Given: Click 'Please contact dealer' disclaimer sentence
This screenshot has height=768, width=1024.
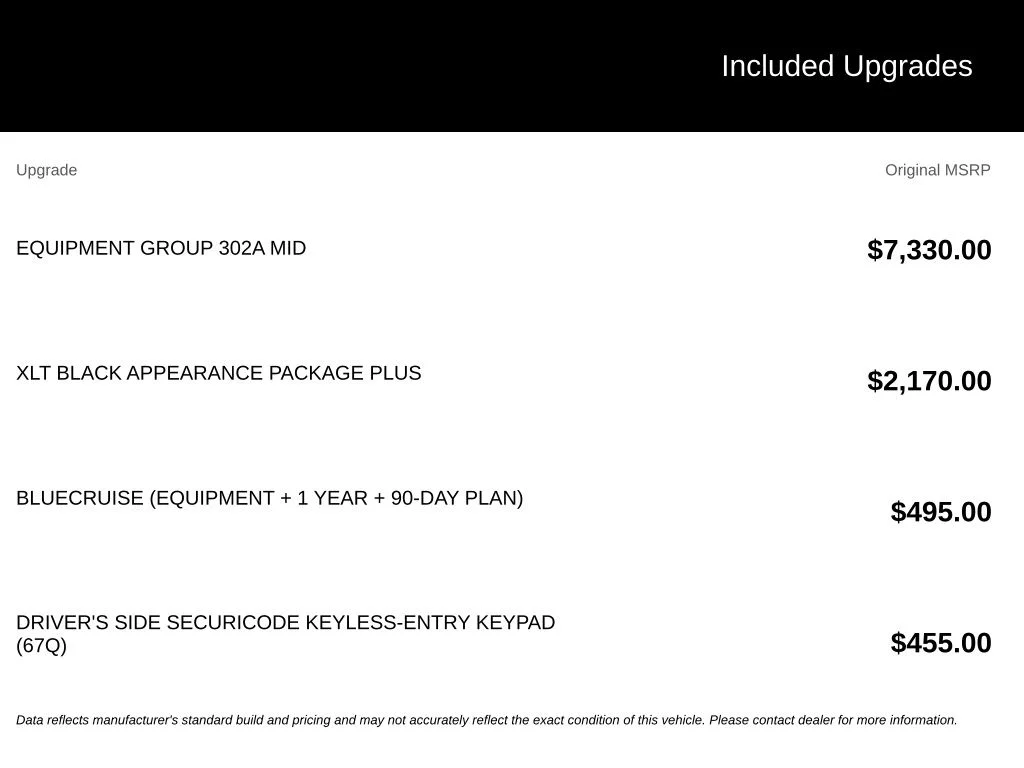Looking at the screenshot, I should pos(833,720).
